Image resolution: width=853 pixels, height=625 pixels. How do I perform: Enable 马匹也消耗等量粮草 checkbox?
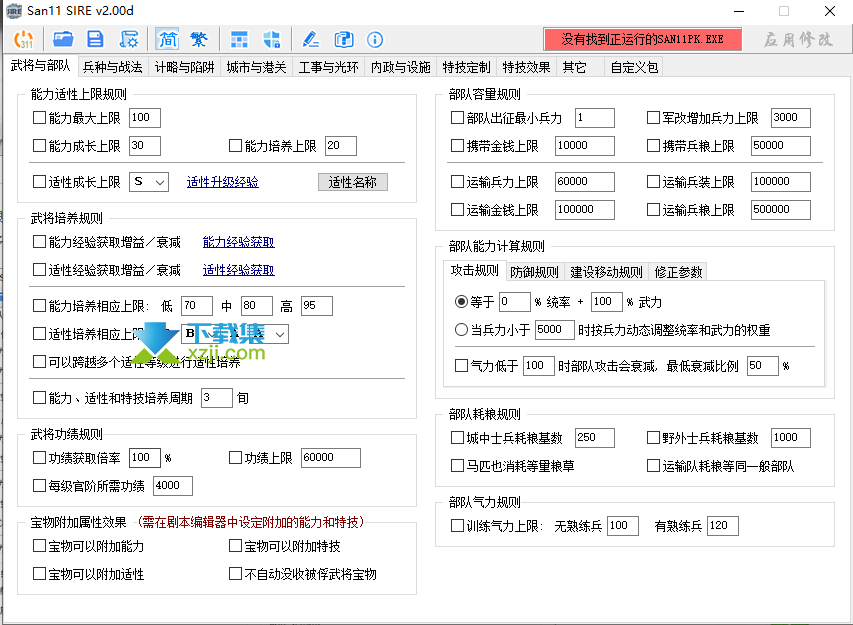pos(457,466)
